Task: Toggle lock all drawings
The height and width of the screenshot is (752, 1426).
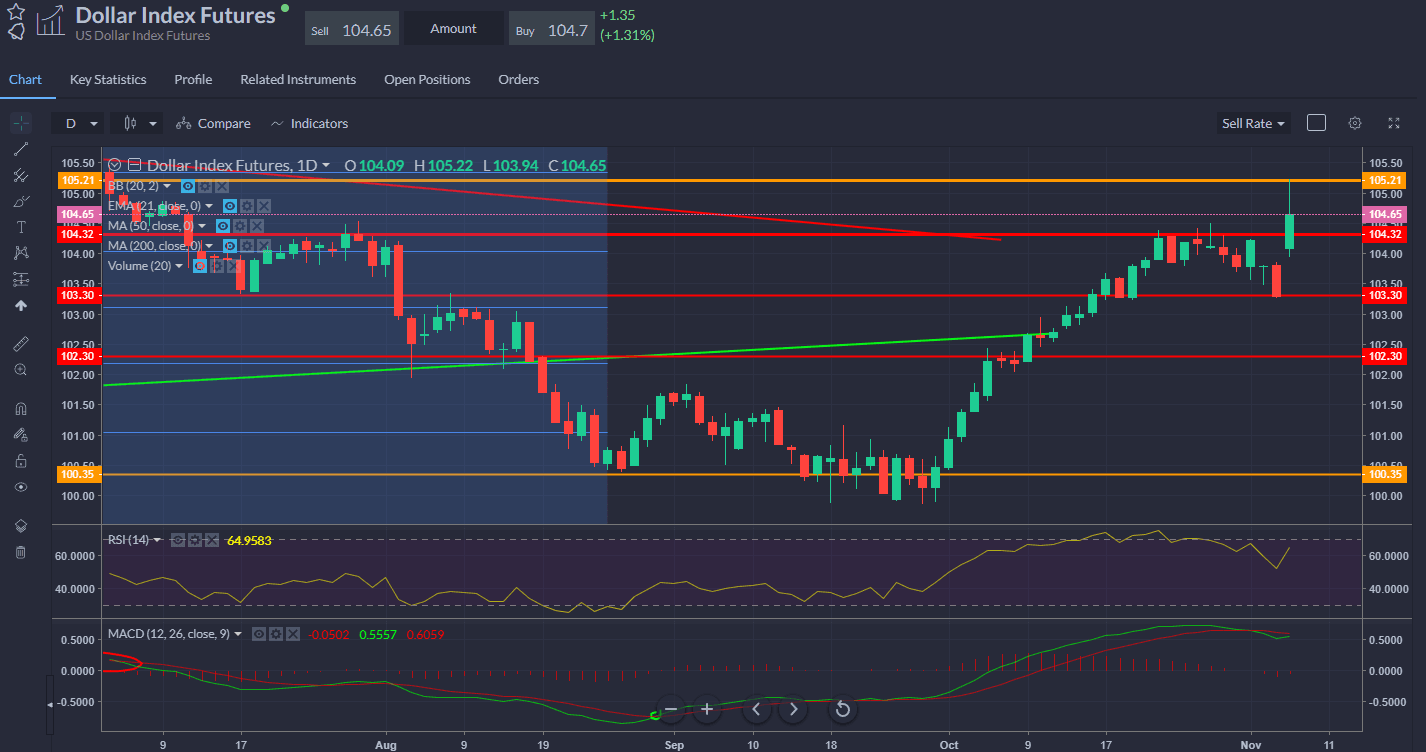Action: click(x=21, y=461)
